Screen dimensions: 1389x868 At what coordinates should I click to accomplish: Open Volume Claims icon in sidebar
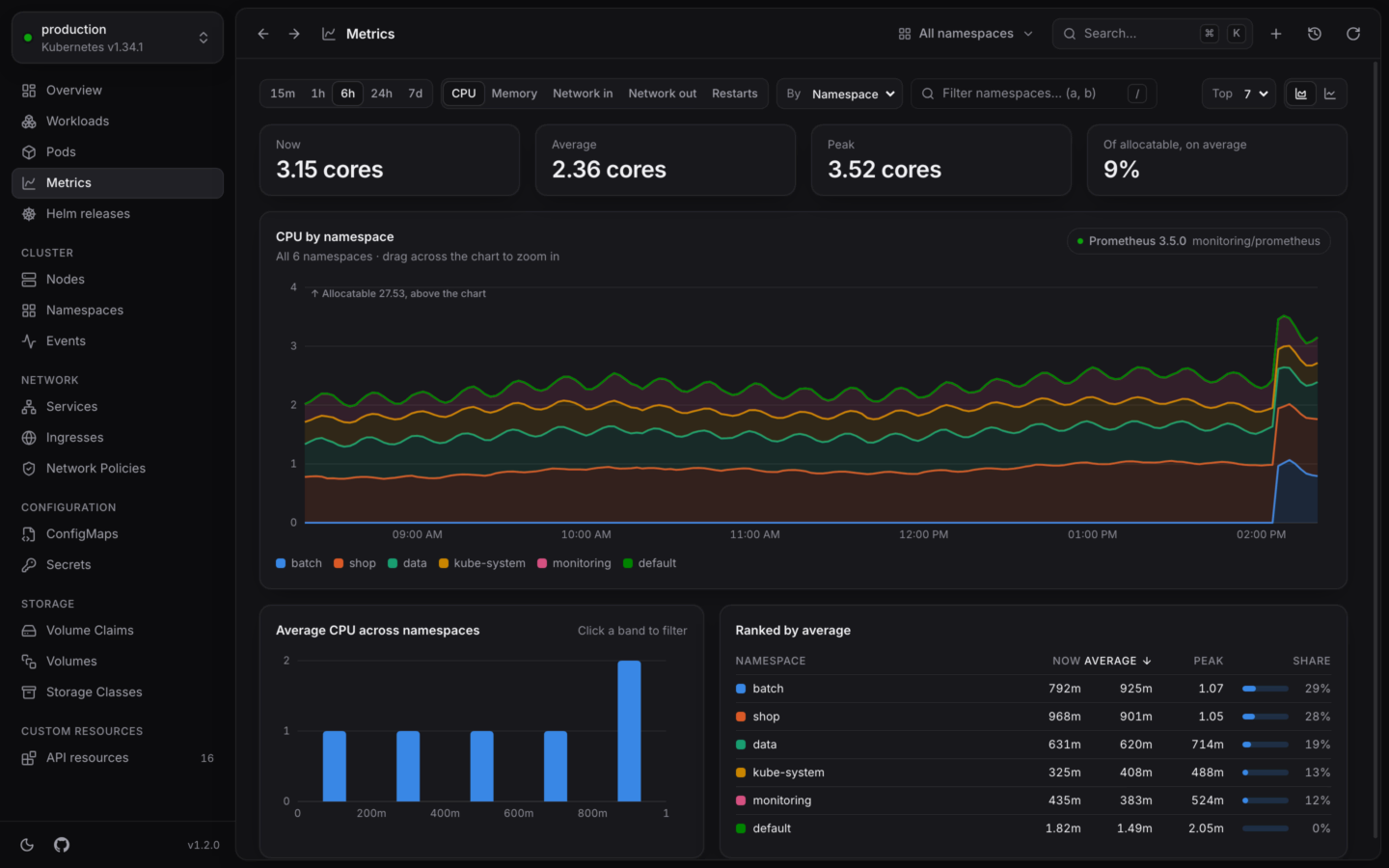(29, 631)
